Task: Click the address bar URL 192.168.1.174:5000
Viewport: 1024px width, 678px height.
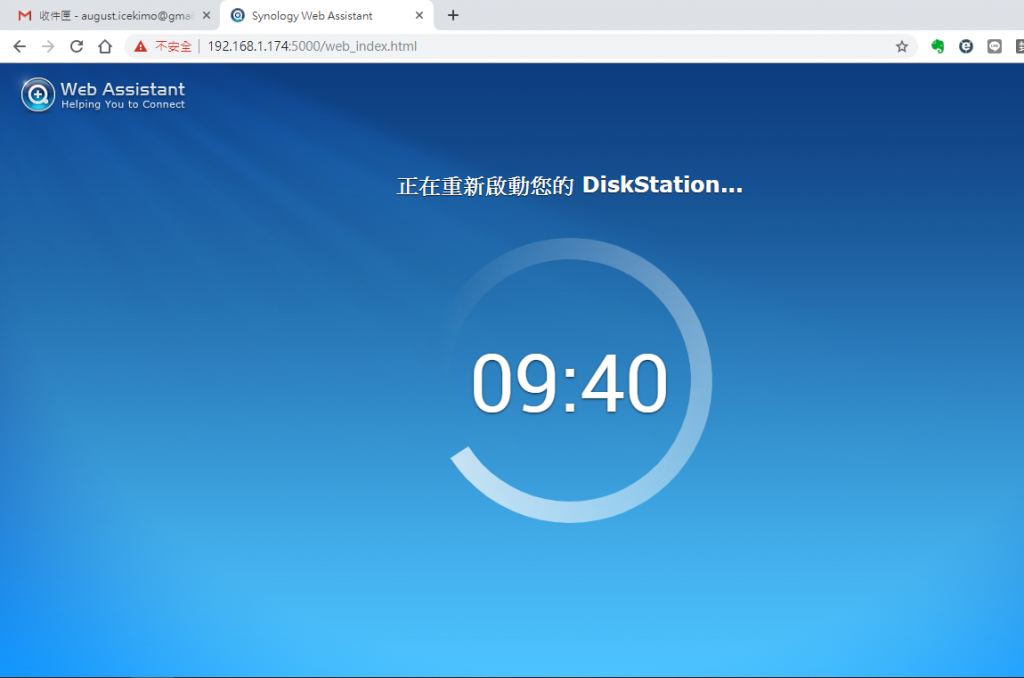Action: [312, 46]
